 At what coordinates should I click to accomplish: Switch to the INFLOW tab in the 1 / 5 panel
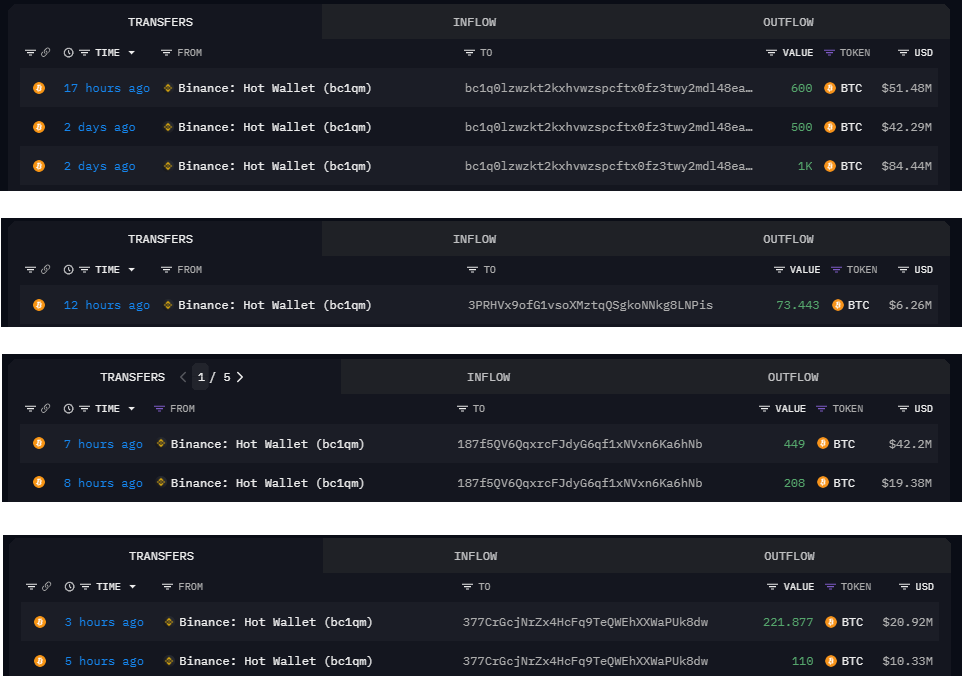(x=488, y=377)
